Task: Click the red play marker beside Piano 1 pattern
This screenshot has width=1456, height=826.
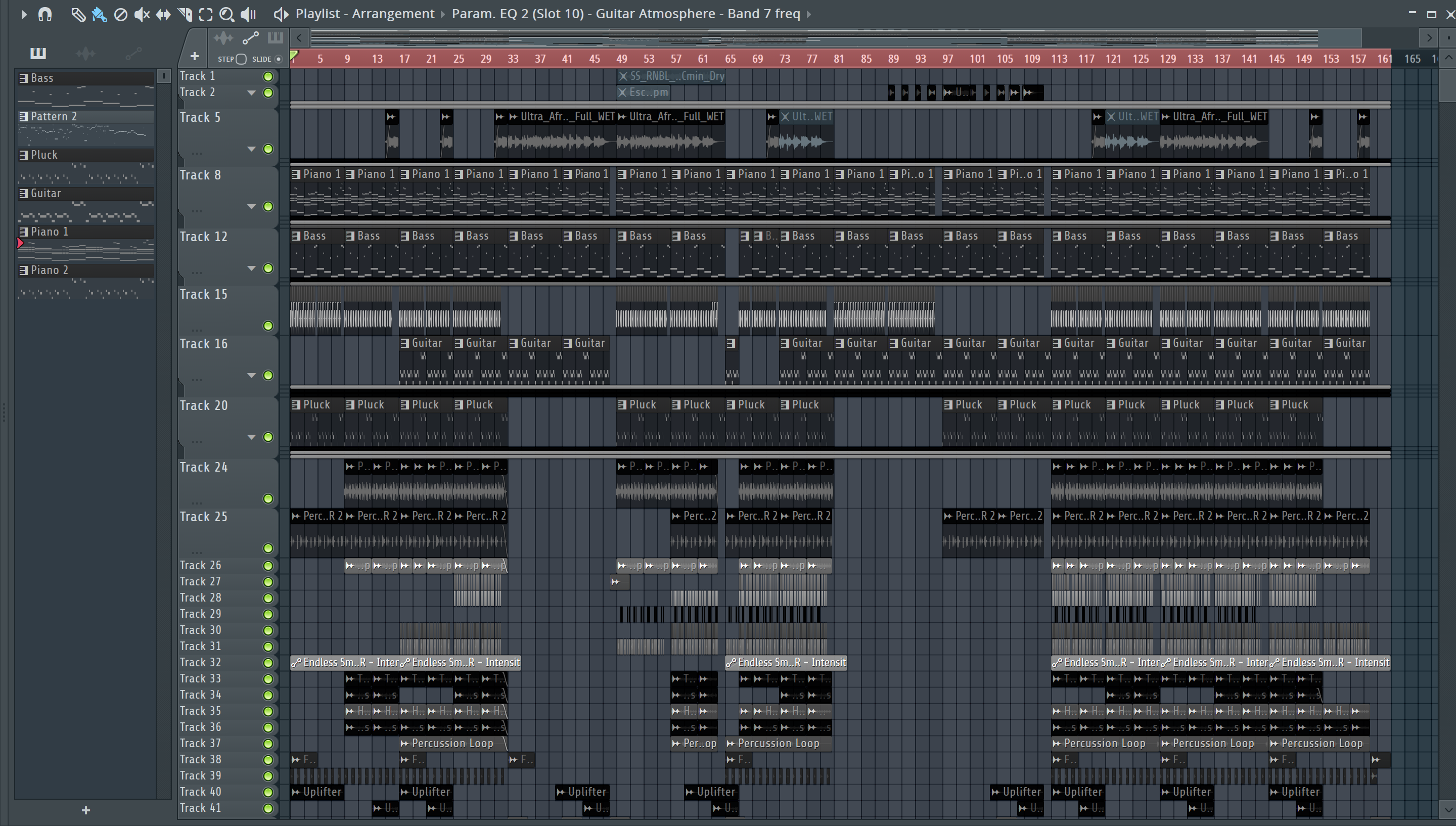Action: (20, 243)
